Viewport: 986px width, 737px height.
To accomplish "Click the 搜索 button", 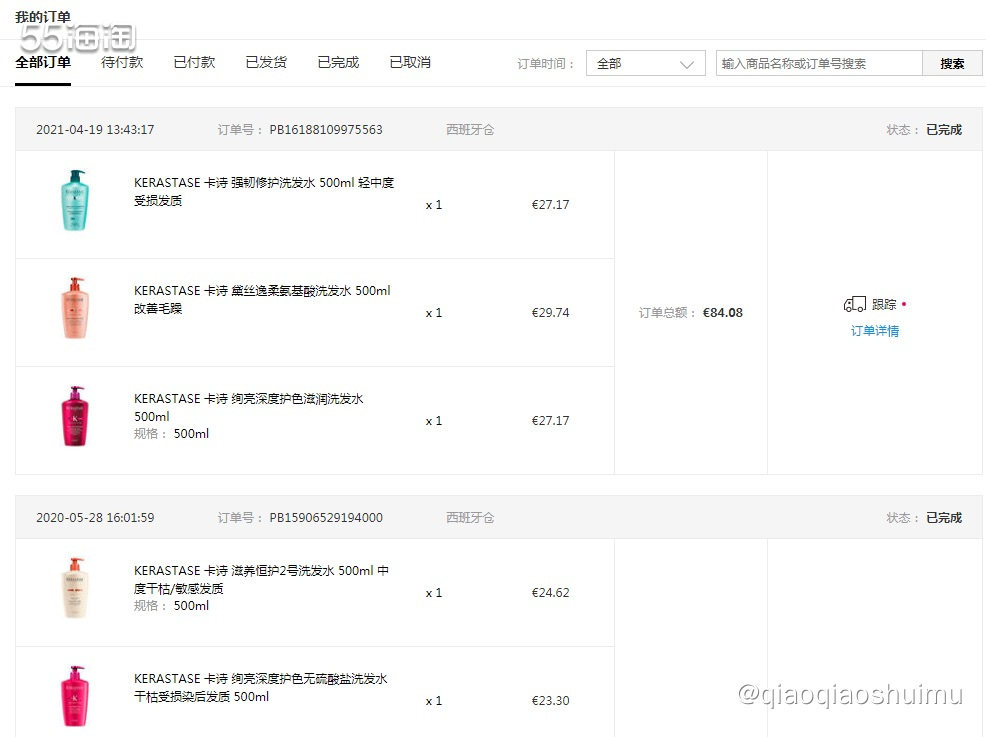I will (952, 64).
